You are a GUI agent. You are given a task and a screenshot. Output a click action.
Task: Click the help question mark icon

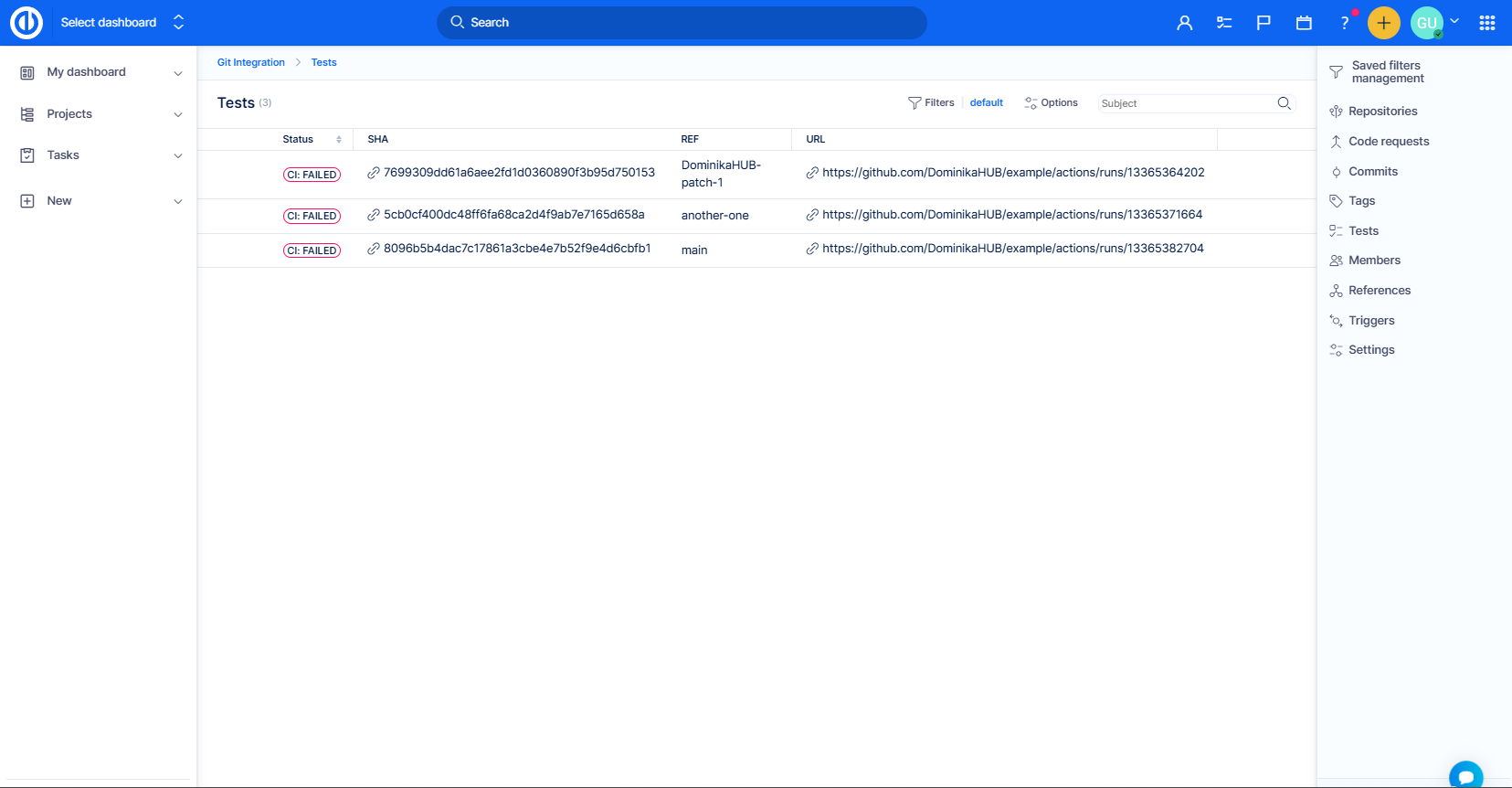[1344, 23]
